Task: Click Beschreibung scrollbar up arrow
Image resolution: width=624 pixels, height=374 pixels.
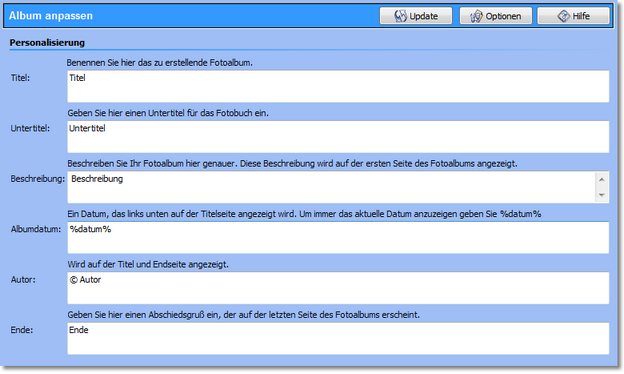Action: pyautogui.click(x=602, y=180)
